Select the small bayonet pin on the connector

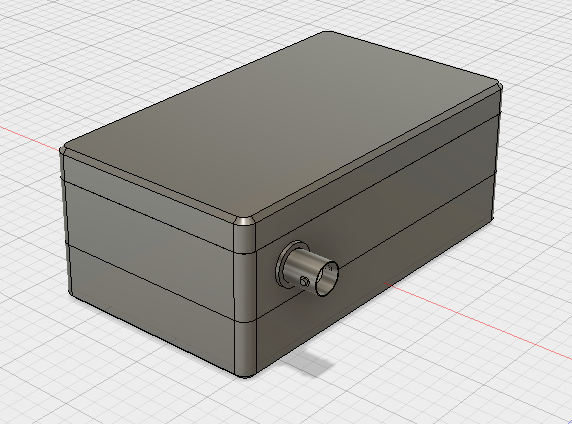(305, 281)
